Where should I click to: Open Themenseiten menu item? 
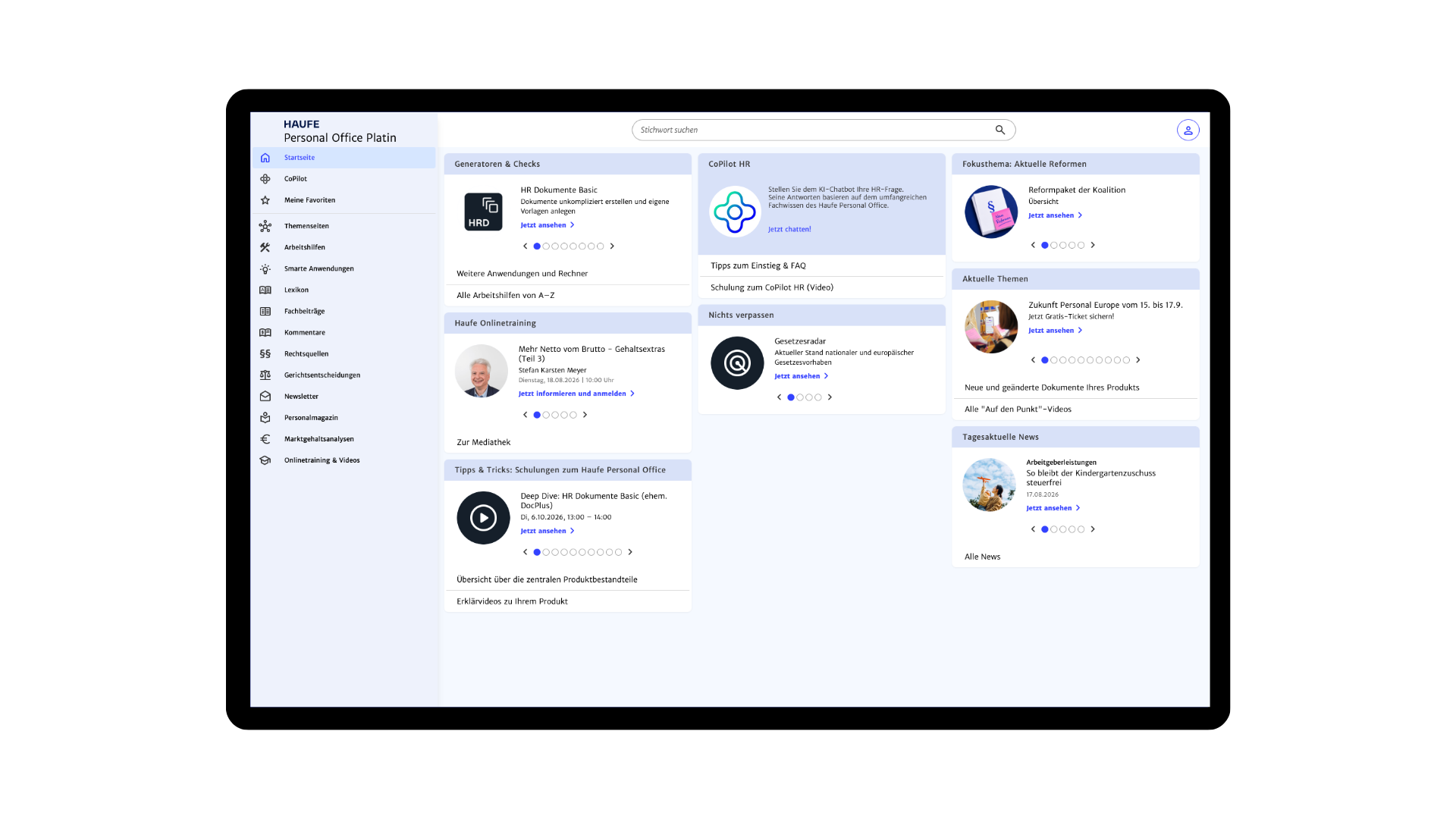tap(344, 226)
